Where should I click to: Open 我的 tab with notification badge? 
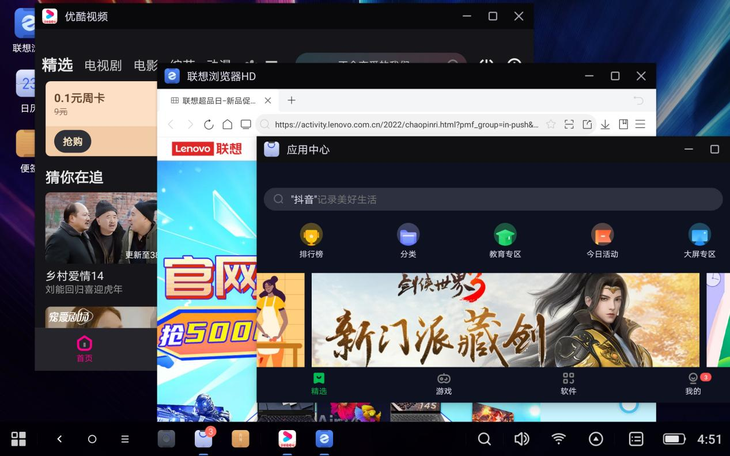point(693,384)
